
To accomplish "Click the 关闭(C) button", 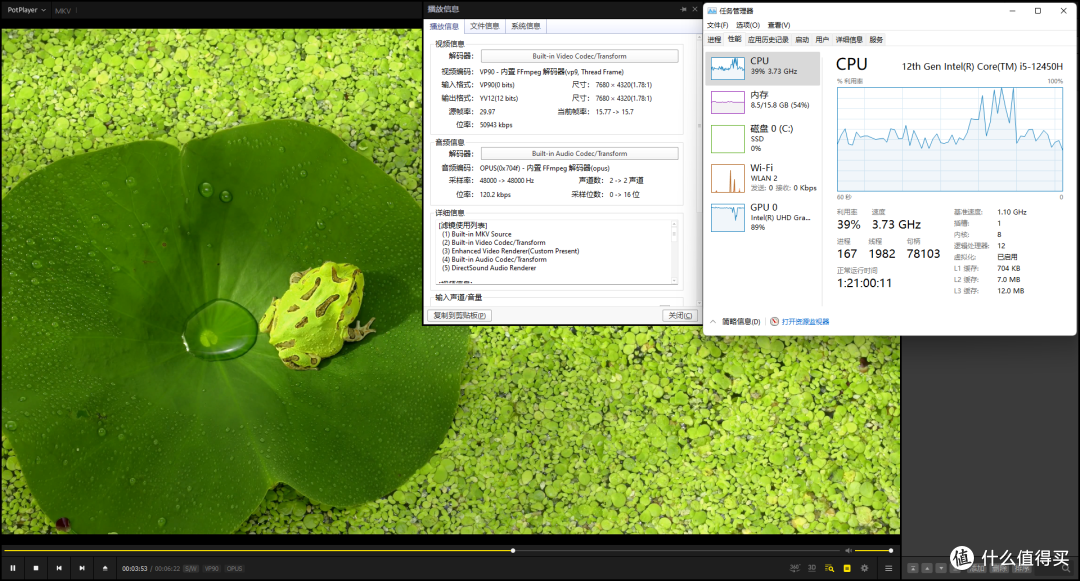I will [680, 315].
